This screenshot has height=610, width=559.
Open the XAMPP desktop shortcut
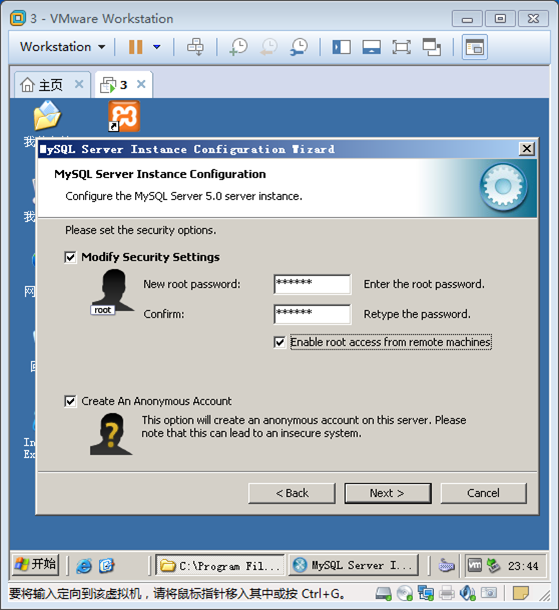point(124,116)
